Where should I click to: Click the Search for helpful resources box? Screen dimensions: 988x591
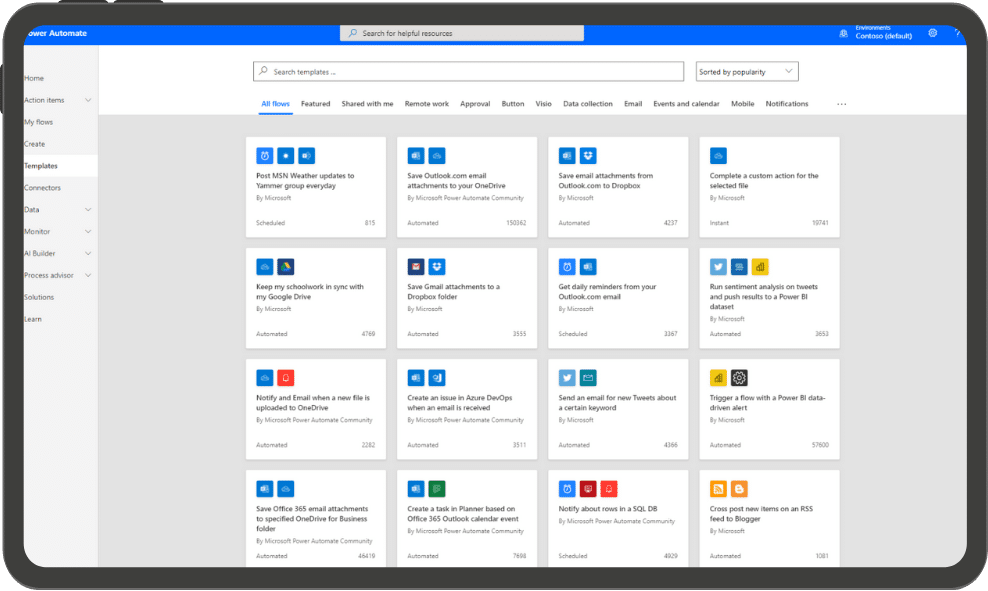point(462,33)
